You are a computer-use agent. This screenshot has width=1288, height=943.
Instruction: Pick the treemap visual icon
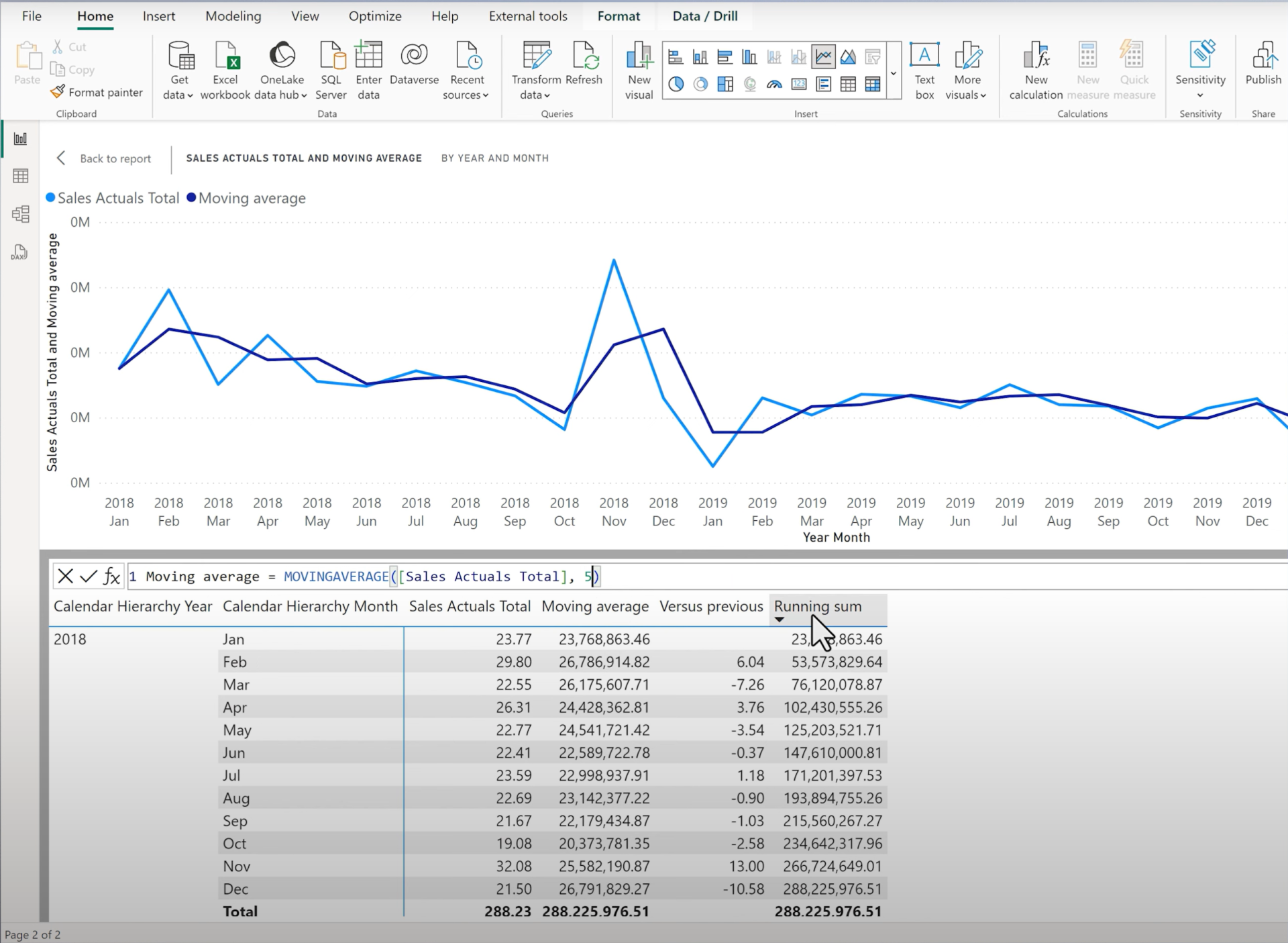725,85
